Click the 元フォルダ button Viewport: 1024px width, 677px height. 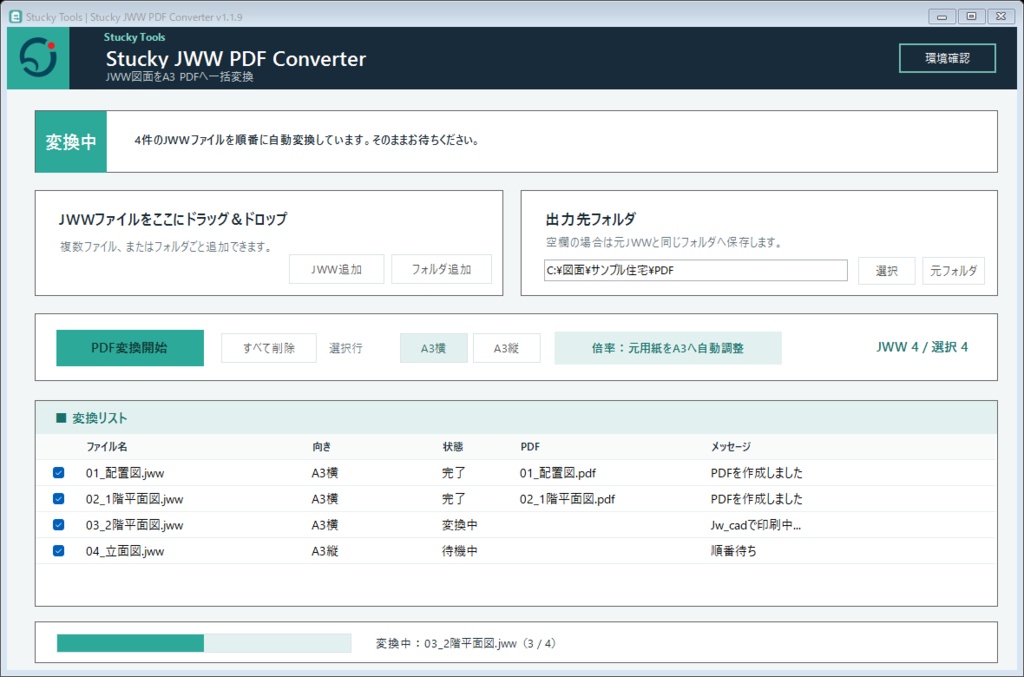click(x=953, y=270)
